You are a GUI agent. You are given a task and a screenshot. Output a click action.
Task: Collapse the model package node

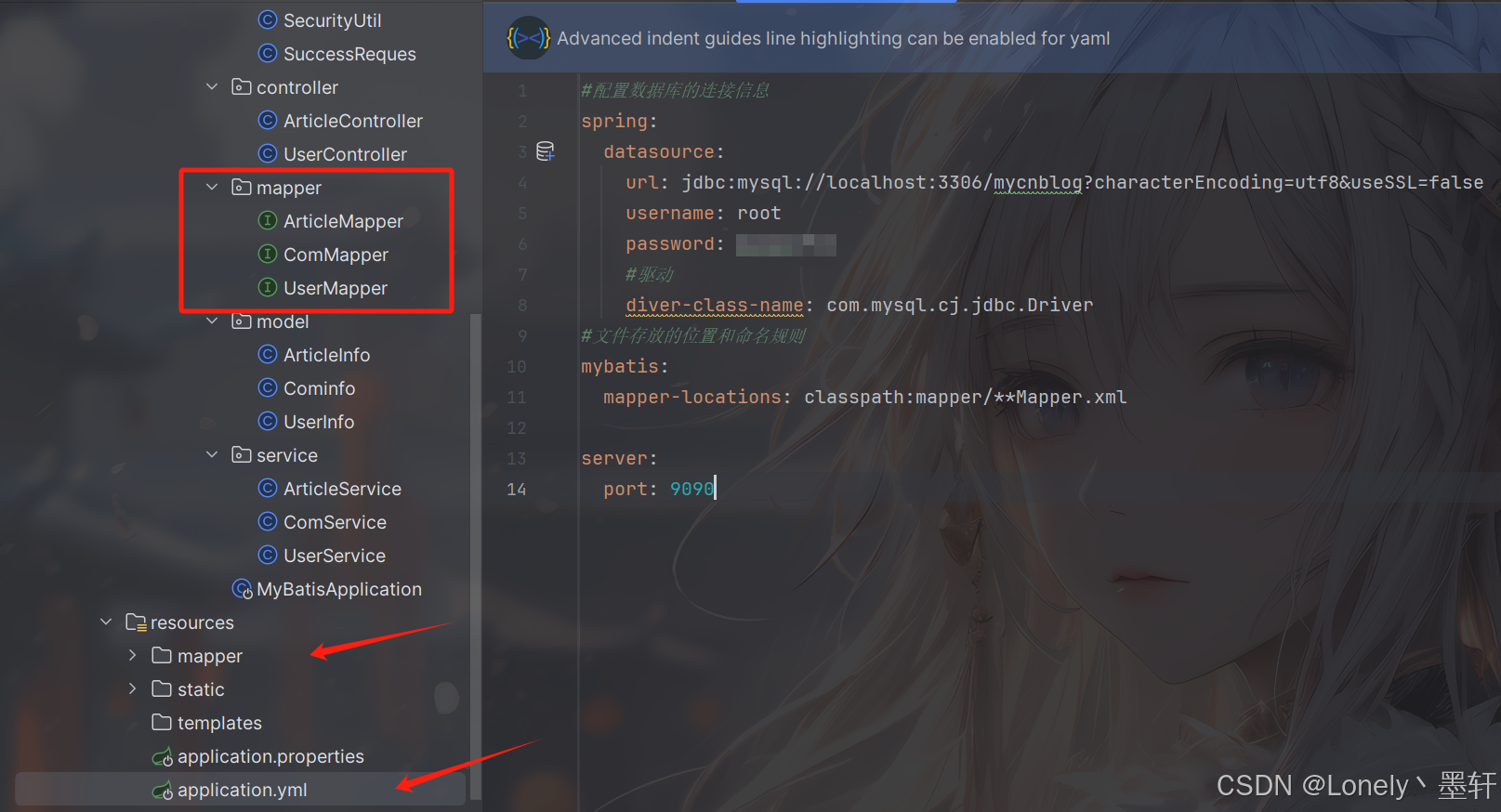tap(212, 321)
